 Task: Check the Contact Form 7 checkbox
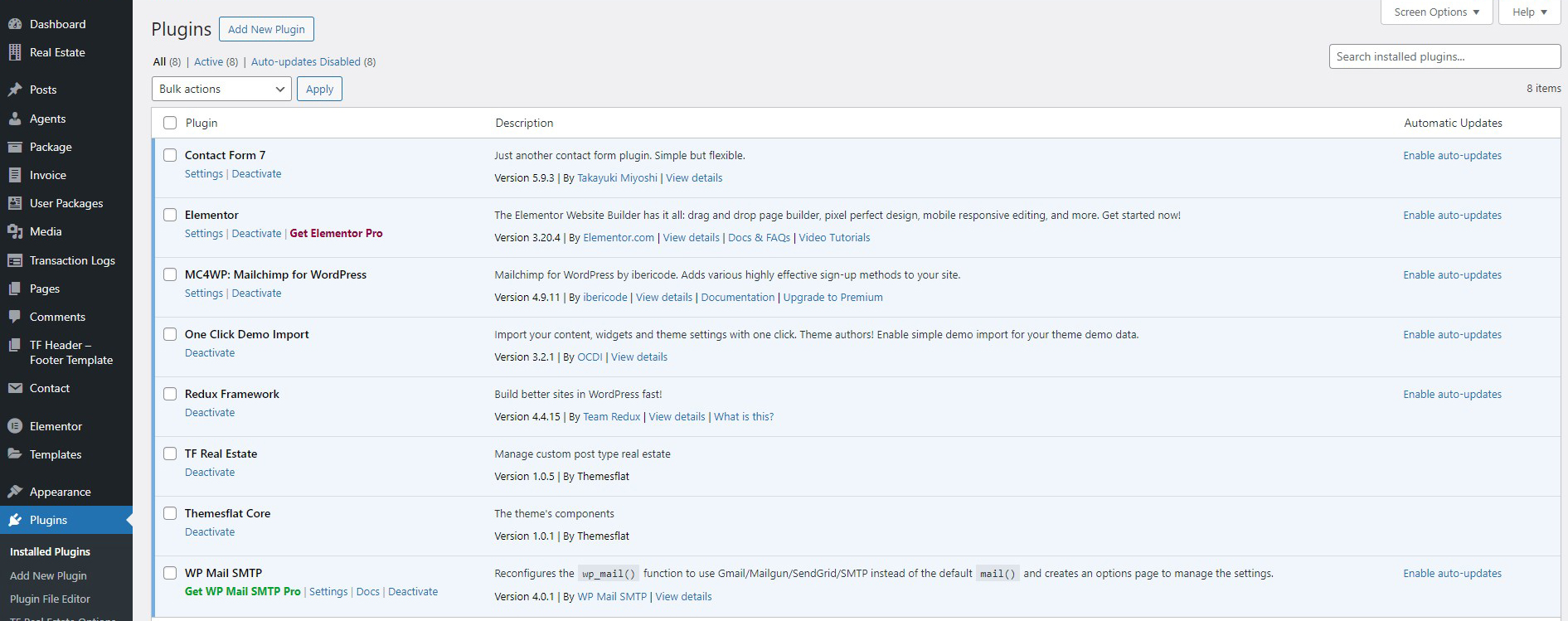click(170, 155)
